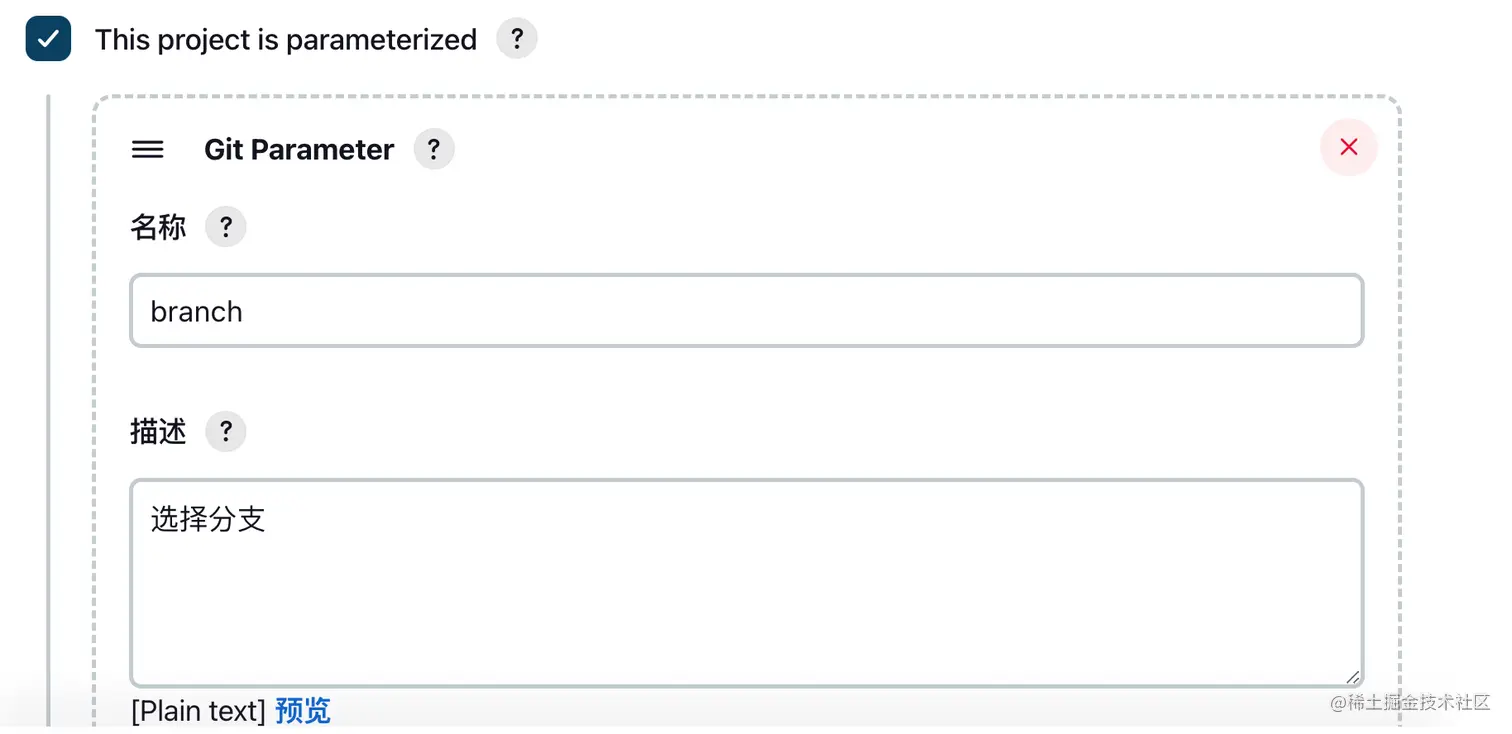Click the 名称 field label
The width and height of the screenshot is (1512, 734).
click(158, 227)
